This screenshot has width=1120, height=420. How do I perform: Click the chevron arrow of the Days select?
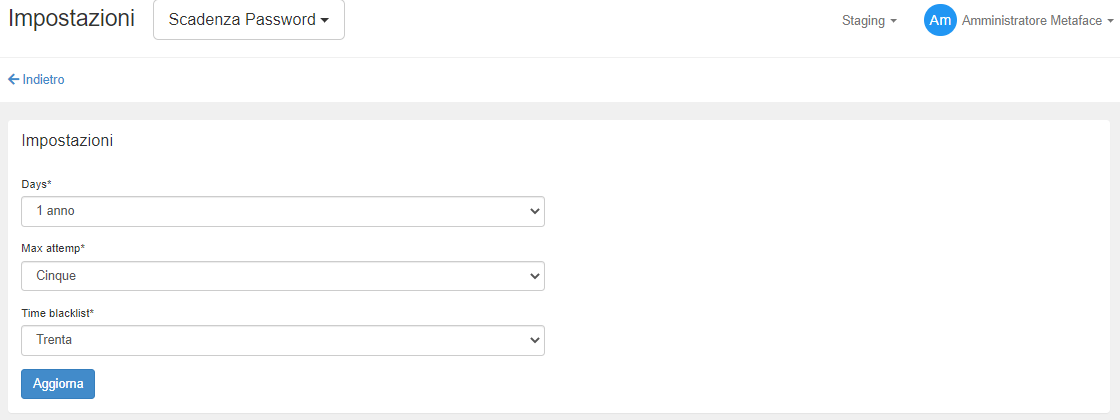pos(535,212)
